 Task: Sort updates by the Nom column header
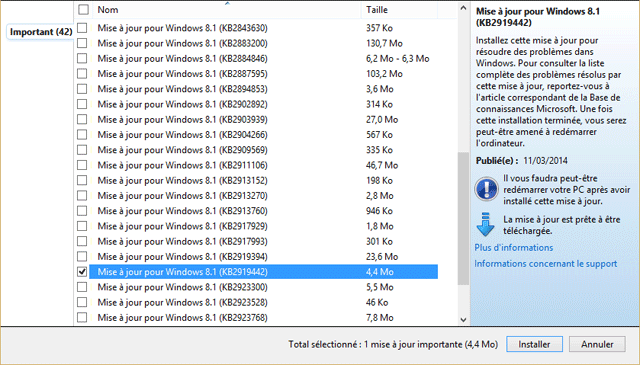227,10
